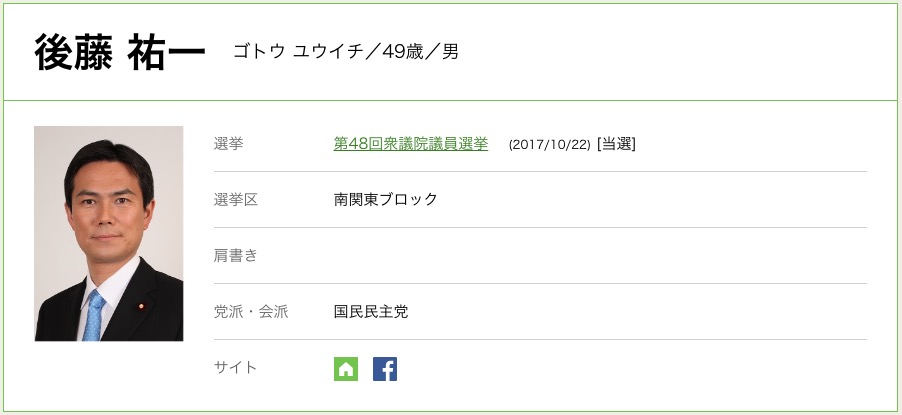Open the 第48回衆議院議員選挙 link

pos(411,144)
